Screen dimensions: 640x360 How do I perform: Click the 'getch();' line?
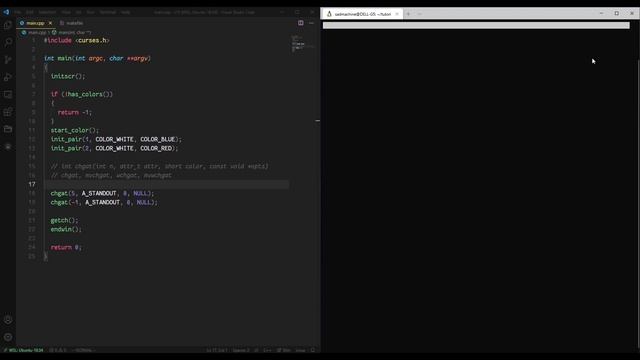click(x=64, y=220)
